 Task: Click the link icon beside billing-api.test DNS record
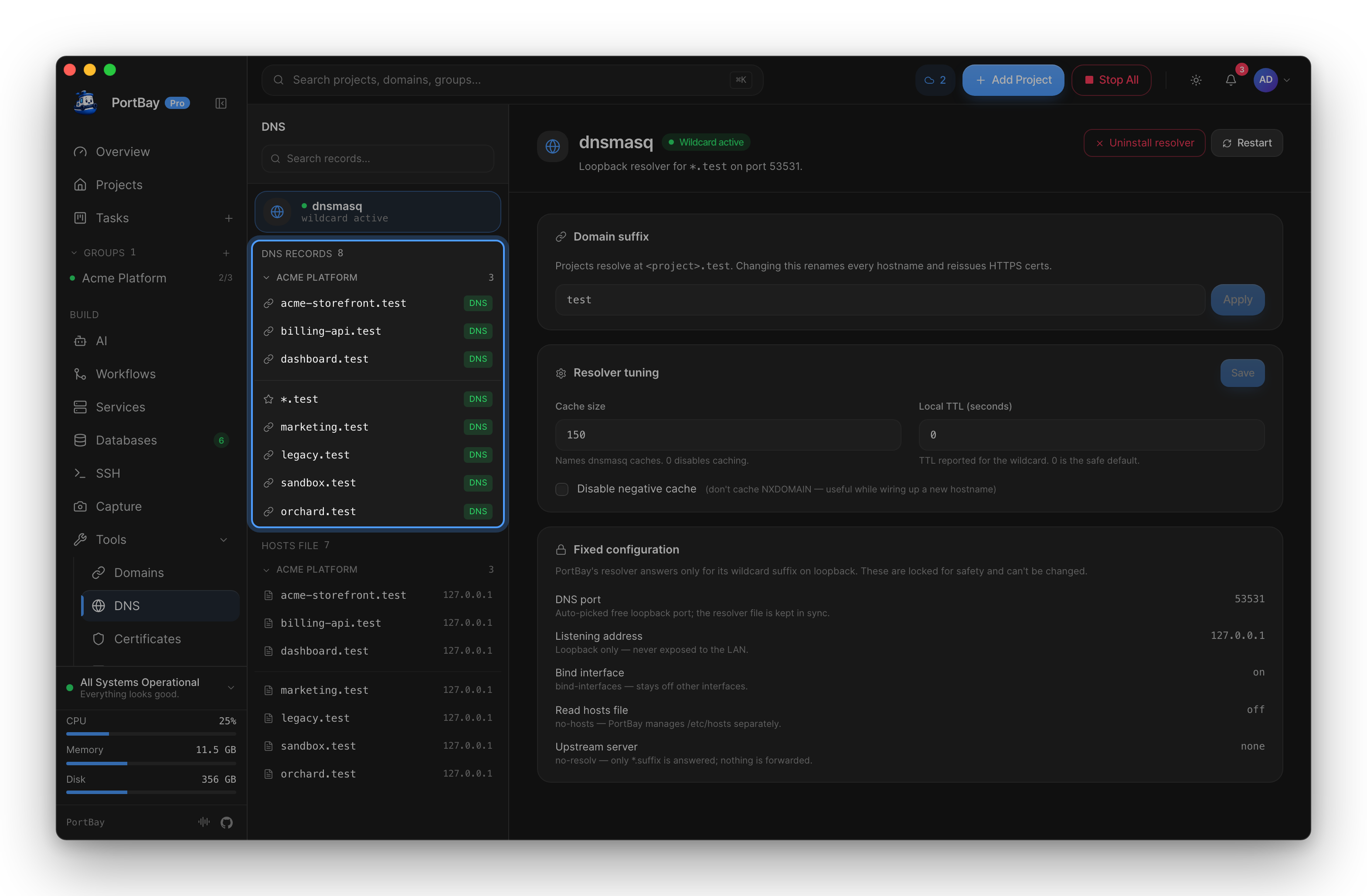coord(268,331)
